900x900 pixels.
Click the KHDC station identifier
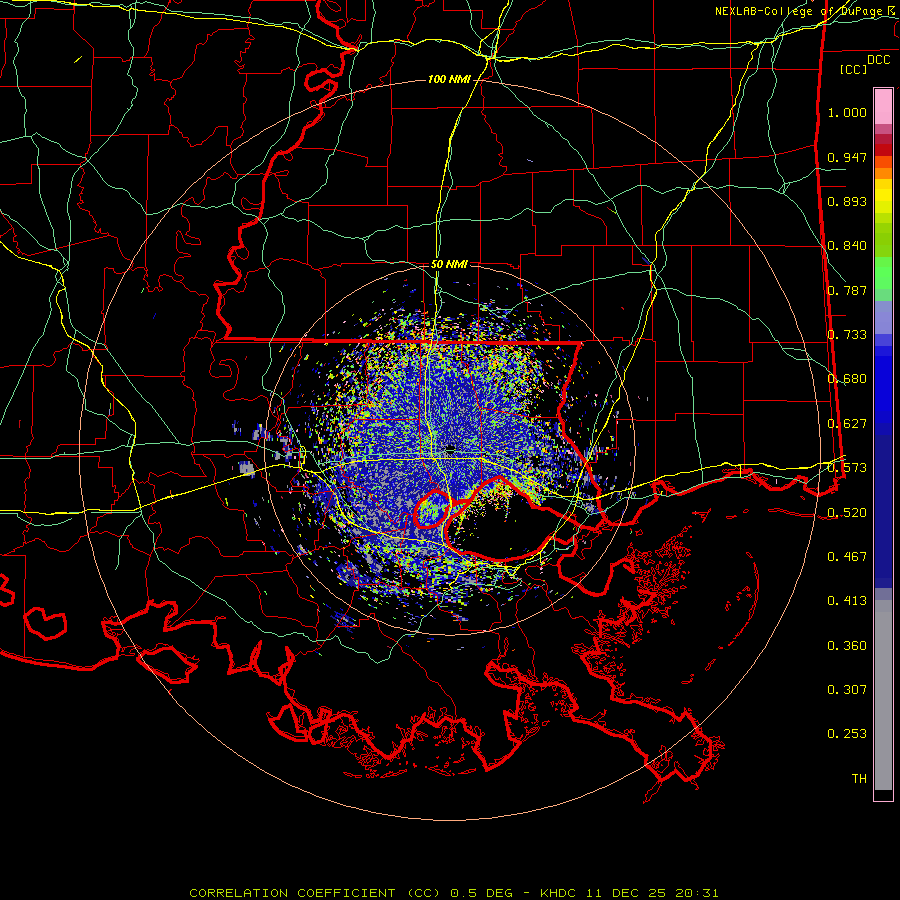[559, 893]
